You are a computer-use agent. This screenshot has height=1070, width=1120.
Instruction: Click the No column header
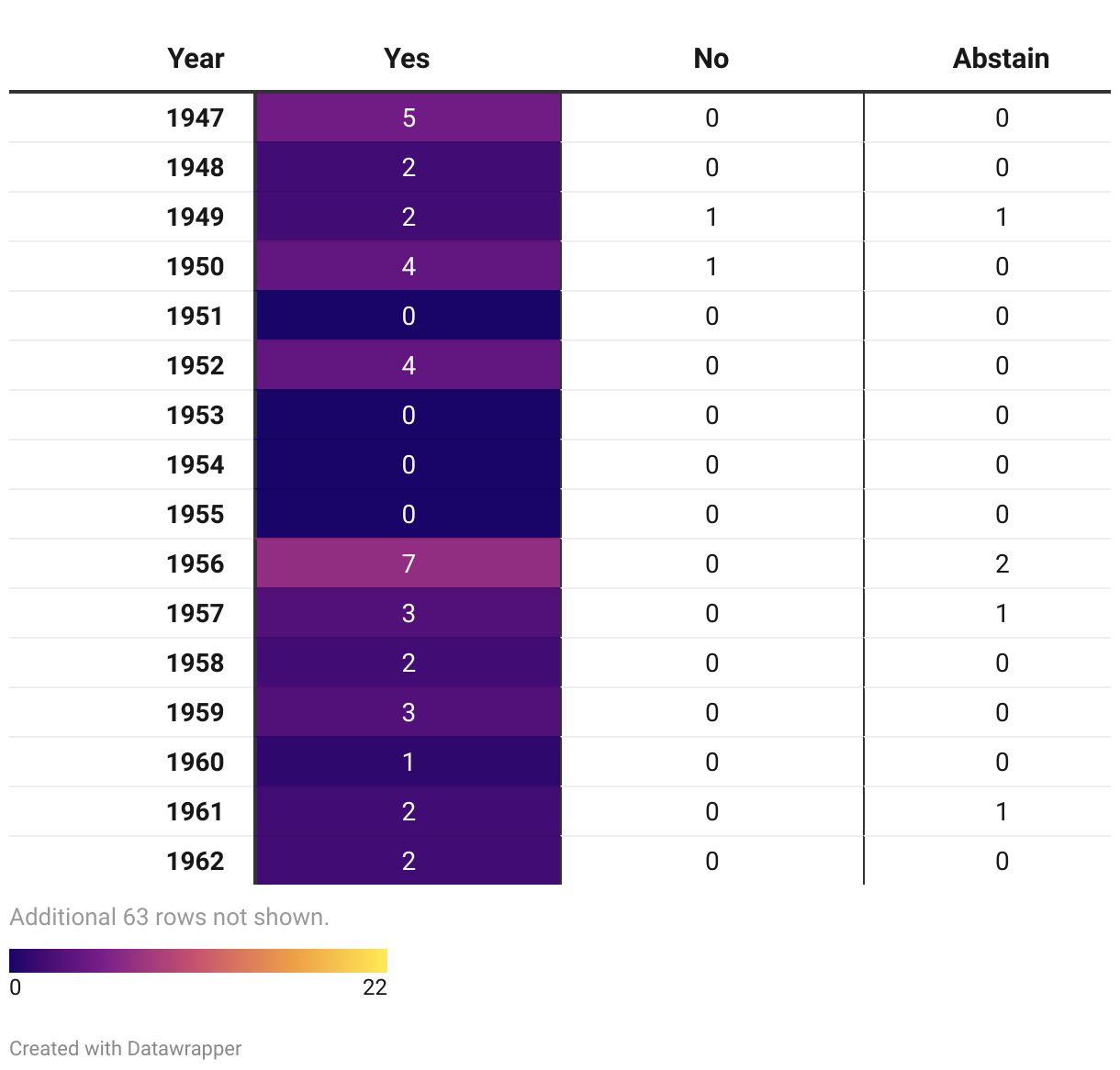tap(711, 59)
